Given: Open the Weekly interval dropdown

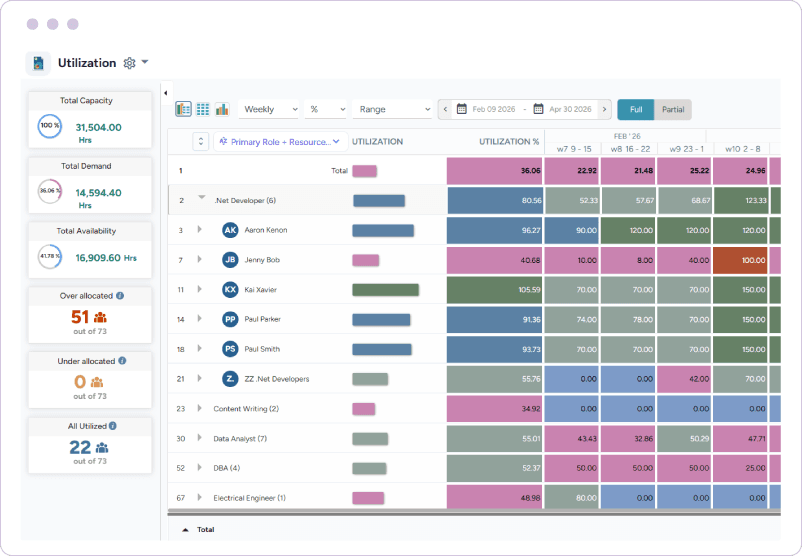Looking at the screenshot, I should (269, 109).
